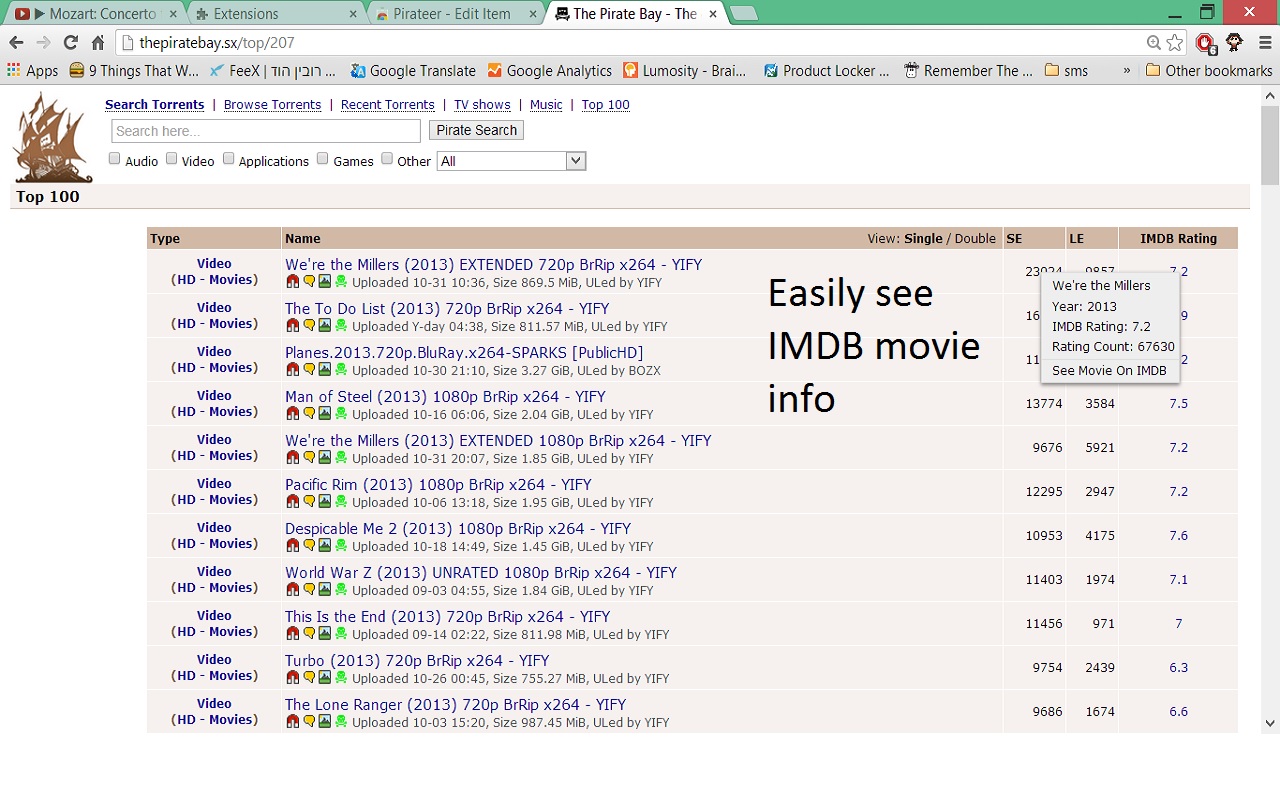
Task: Open the Pirateer pirate extension icon
Action: point(1234,43)
